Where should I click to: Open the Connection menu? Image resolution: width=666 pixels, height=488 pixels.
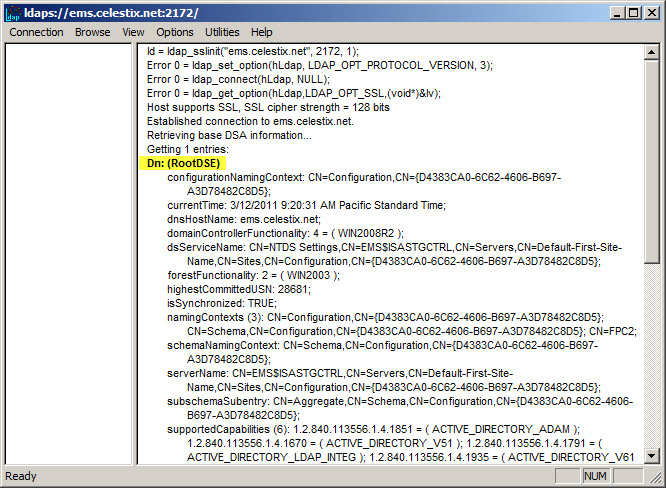pos(36,32)
